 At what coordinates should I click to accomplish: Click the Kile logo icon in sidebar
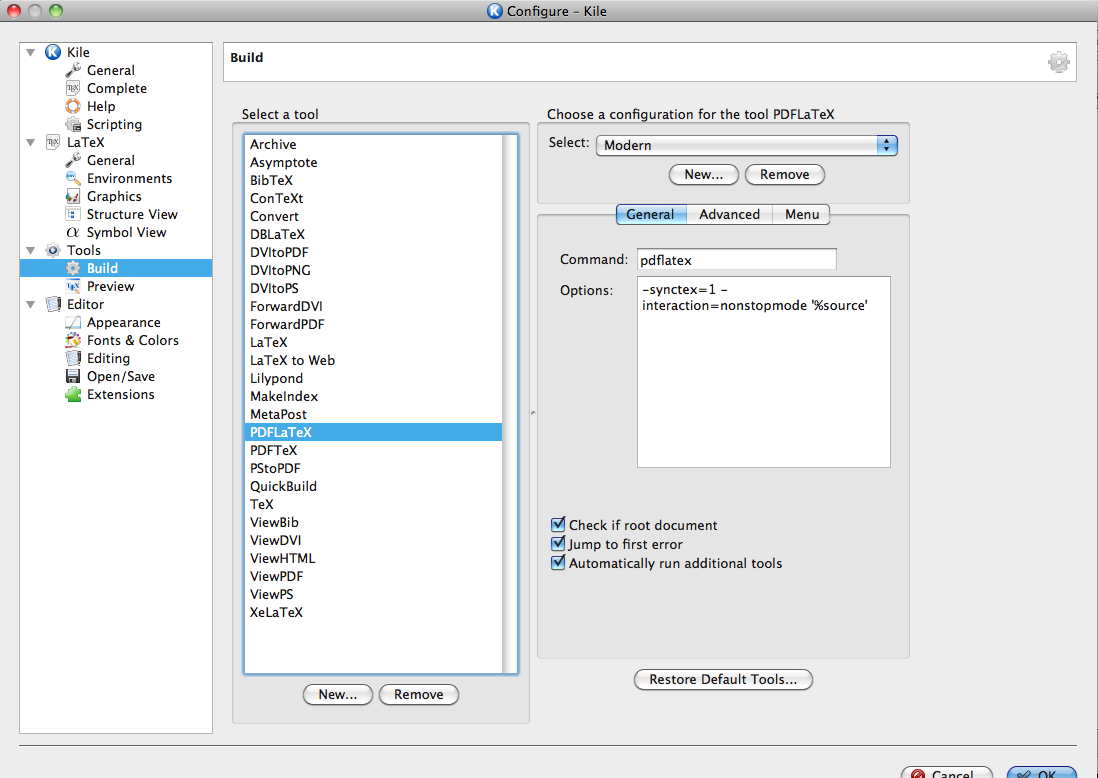pos(53,52)
